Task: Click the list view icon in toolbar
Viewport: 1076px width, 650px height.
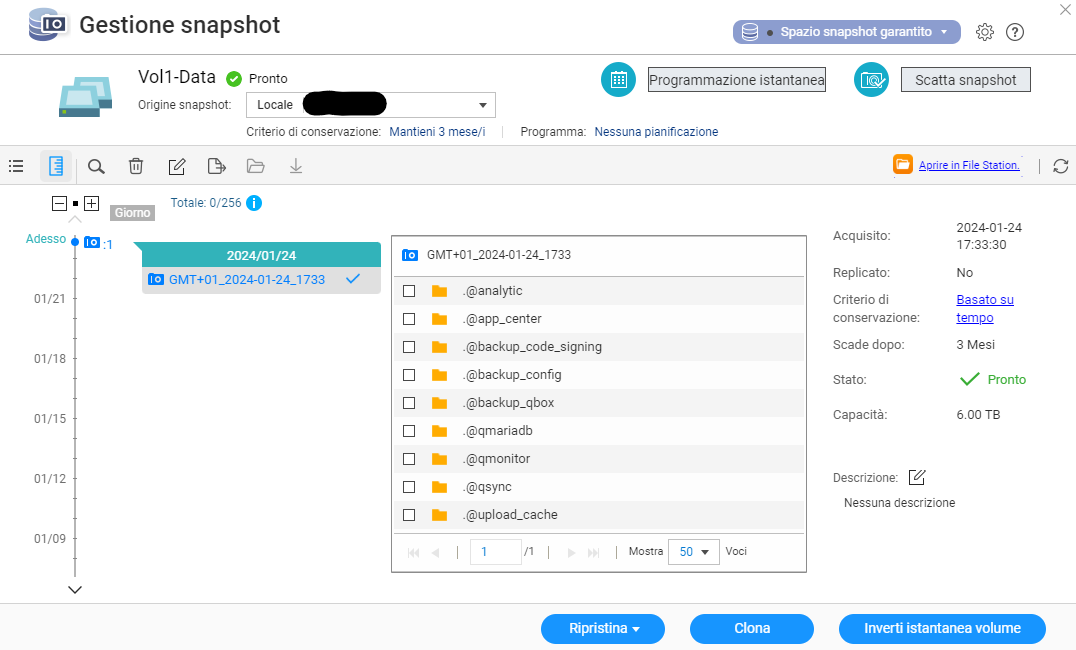Action: [x=16, y=166]
